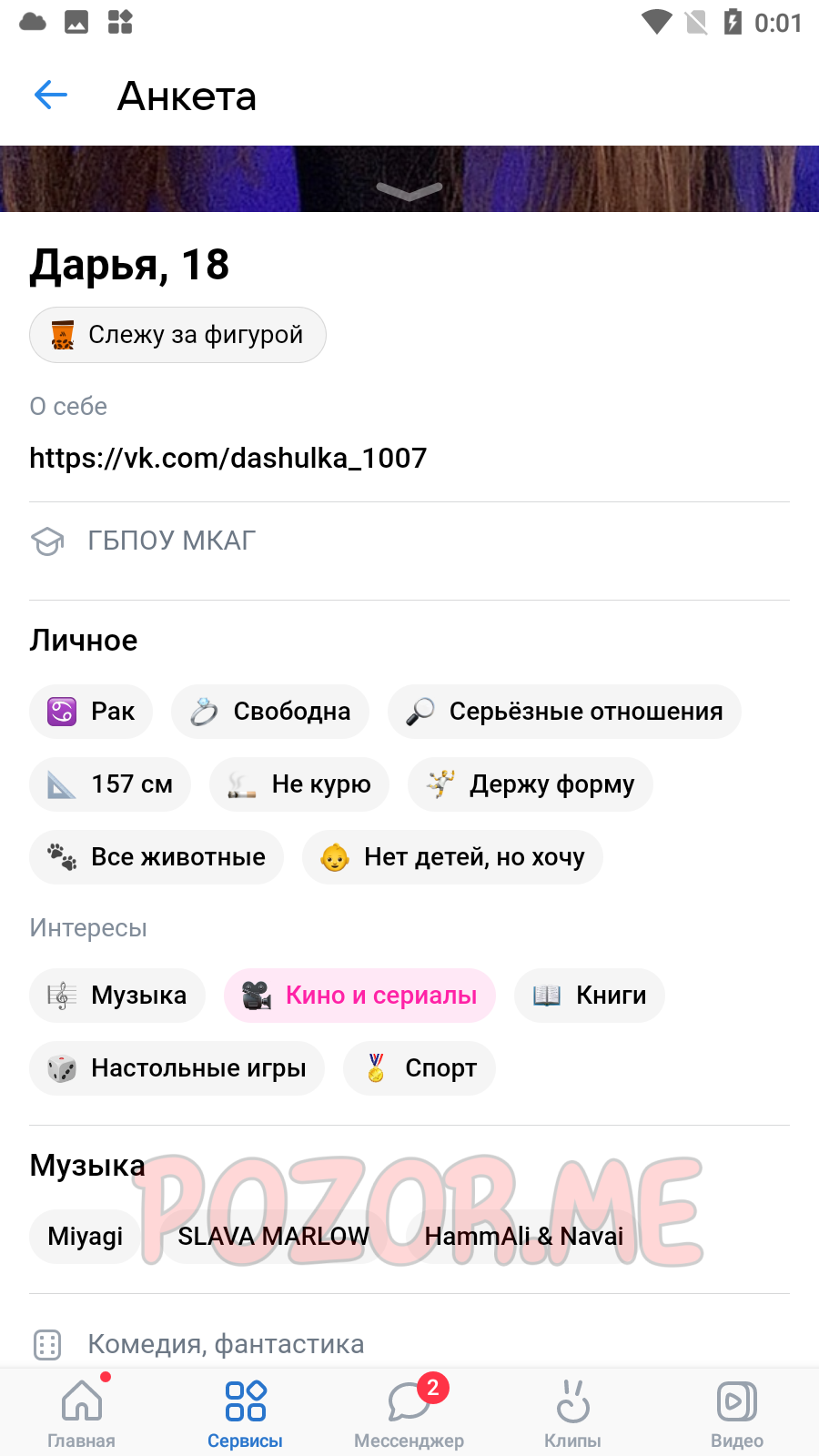Select the Сервисы tab in bottom bar
The image size is (819, 1456).
(246, 1412)
